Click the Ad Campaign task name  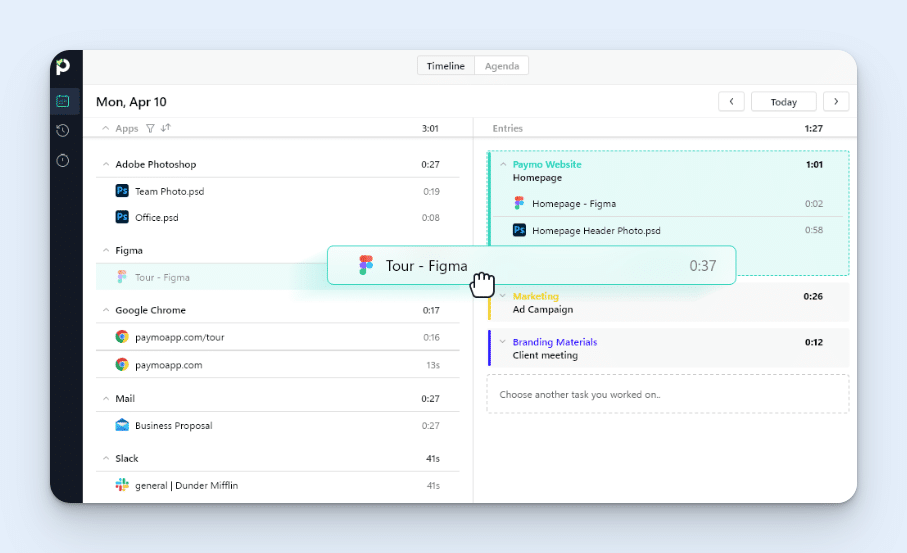click(x=543, y=309)
